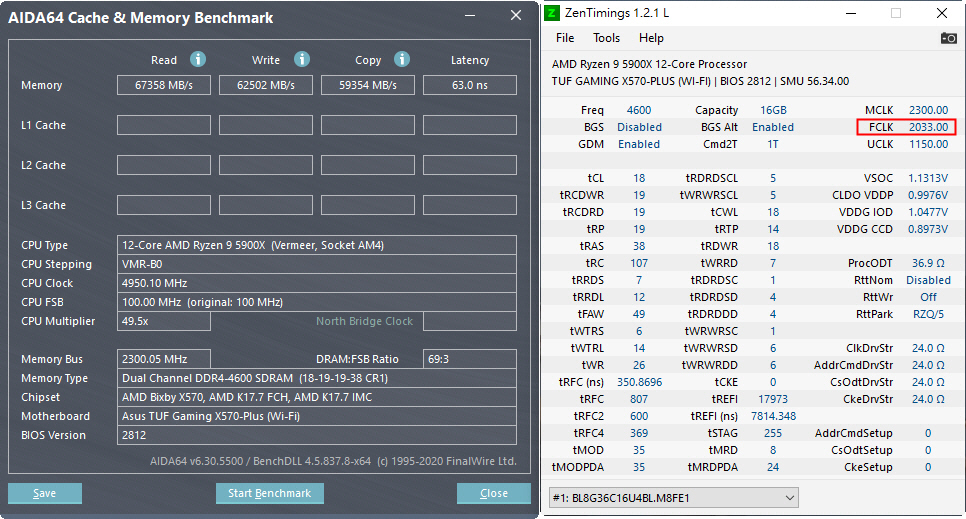Click the VDDG IOD value 1.0477V
This screenshot has height=519, width=966.
[x=928, y=212]
